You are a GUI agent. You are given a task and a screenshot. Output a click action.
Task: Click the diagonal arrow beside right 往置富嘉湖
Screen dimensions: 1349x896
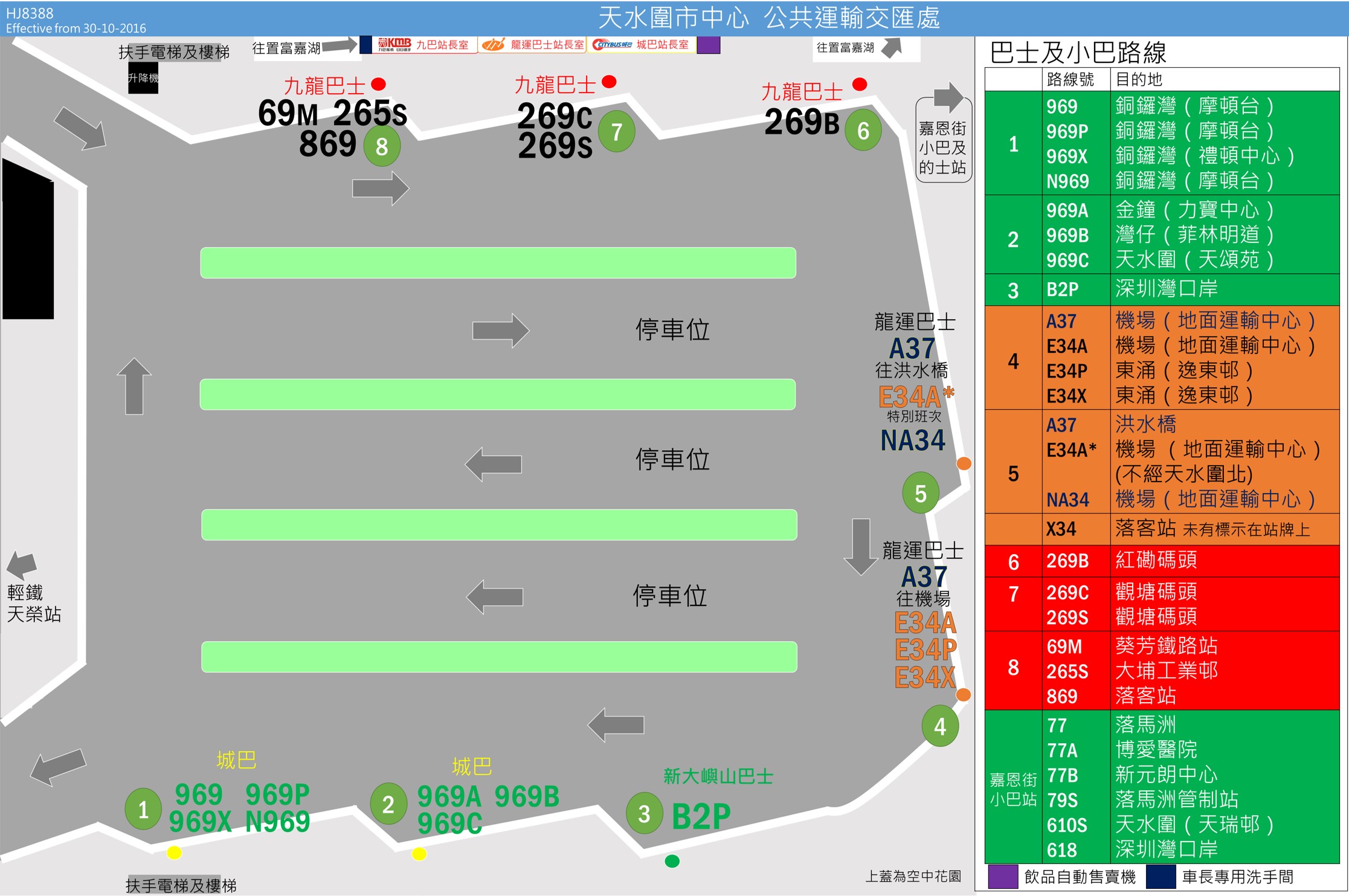(892, 48)
